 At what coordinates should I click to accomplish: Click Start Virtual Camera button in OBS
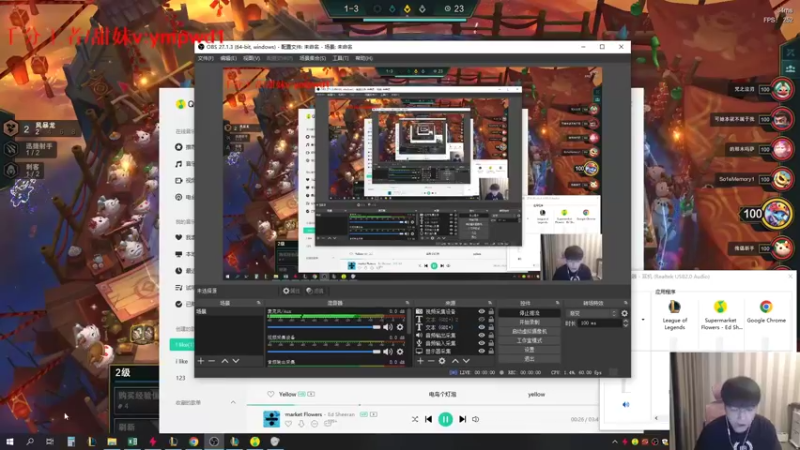[529, 331]
